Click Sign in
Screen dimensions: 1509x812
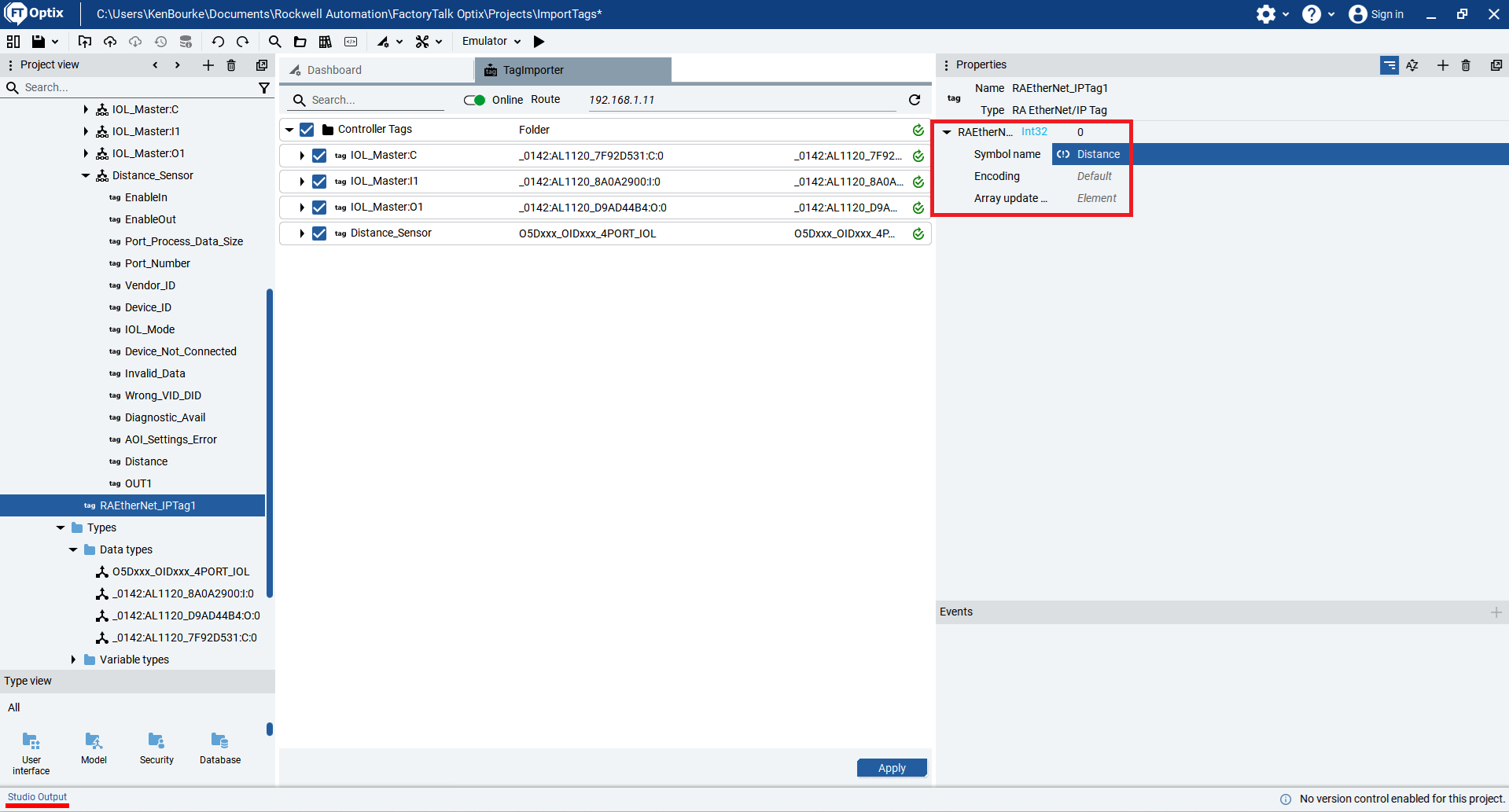[1376, 14]
